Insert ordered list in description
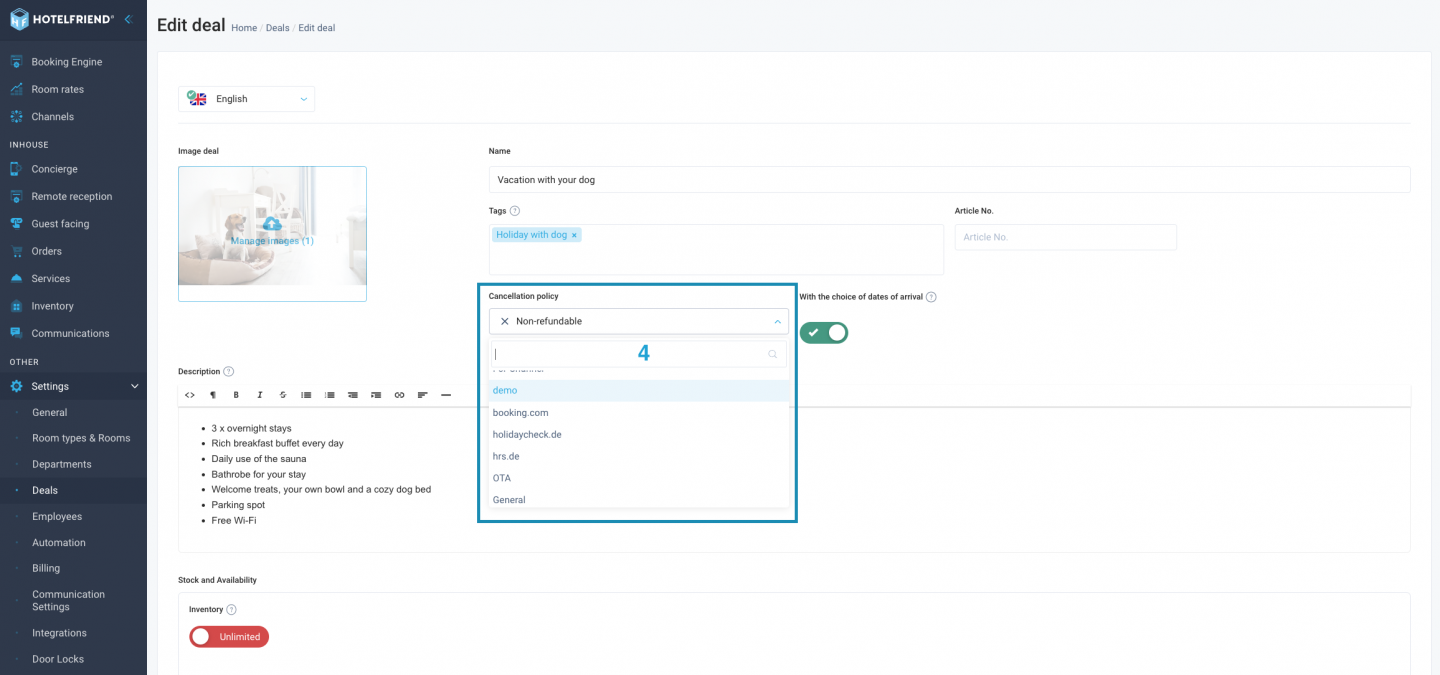 pyautogui.click(x=330, y=395)
